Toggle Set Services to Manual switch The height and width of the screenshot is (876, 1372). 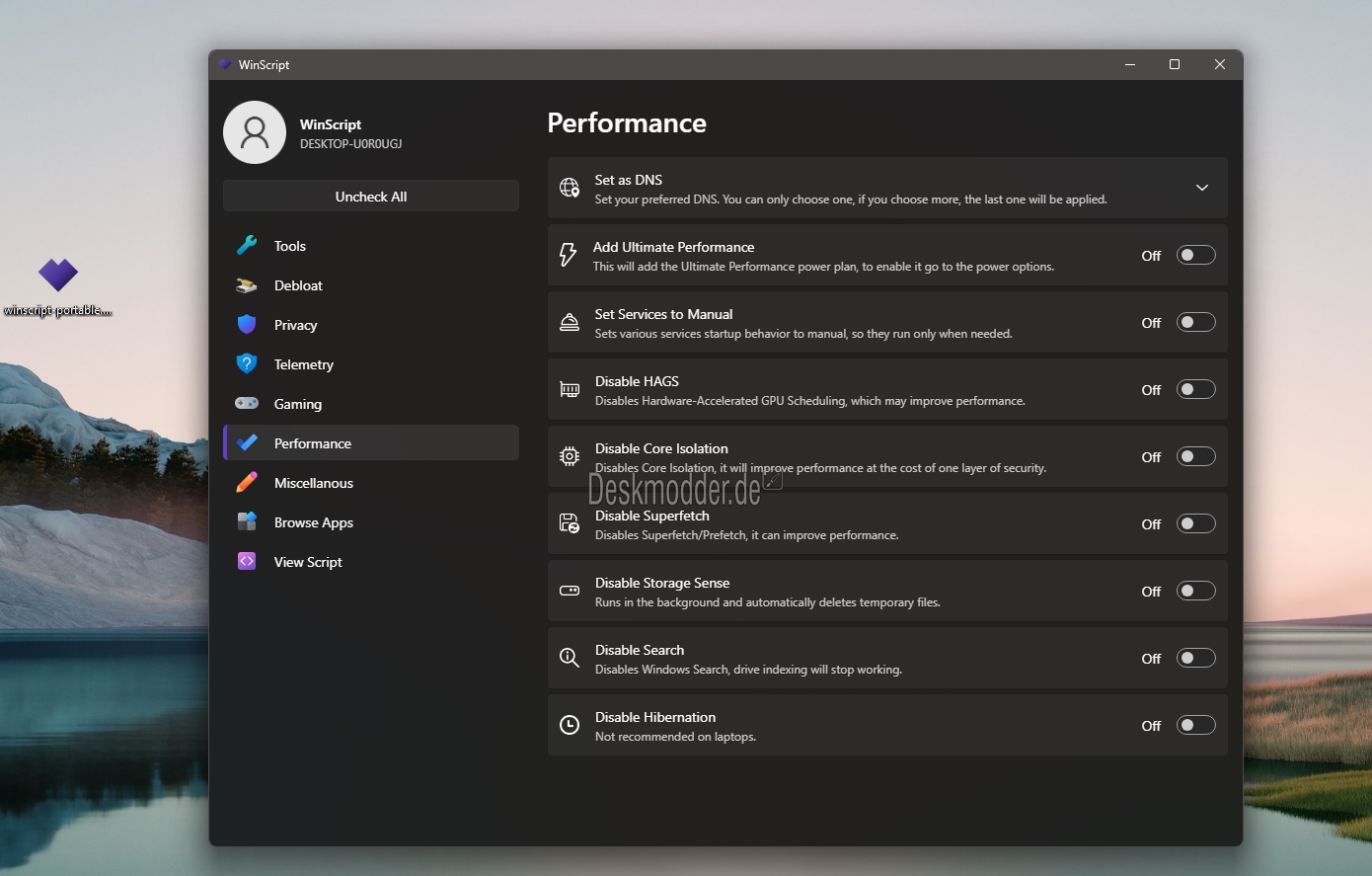[1195, 322]
